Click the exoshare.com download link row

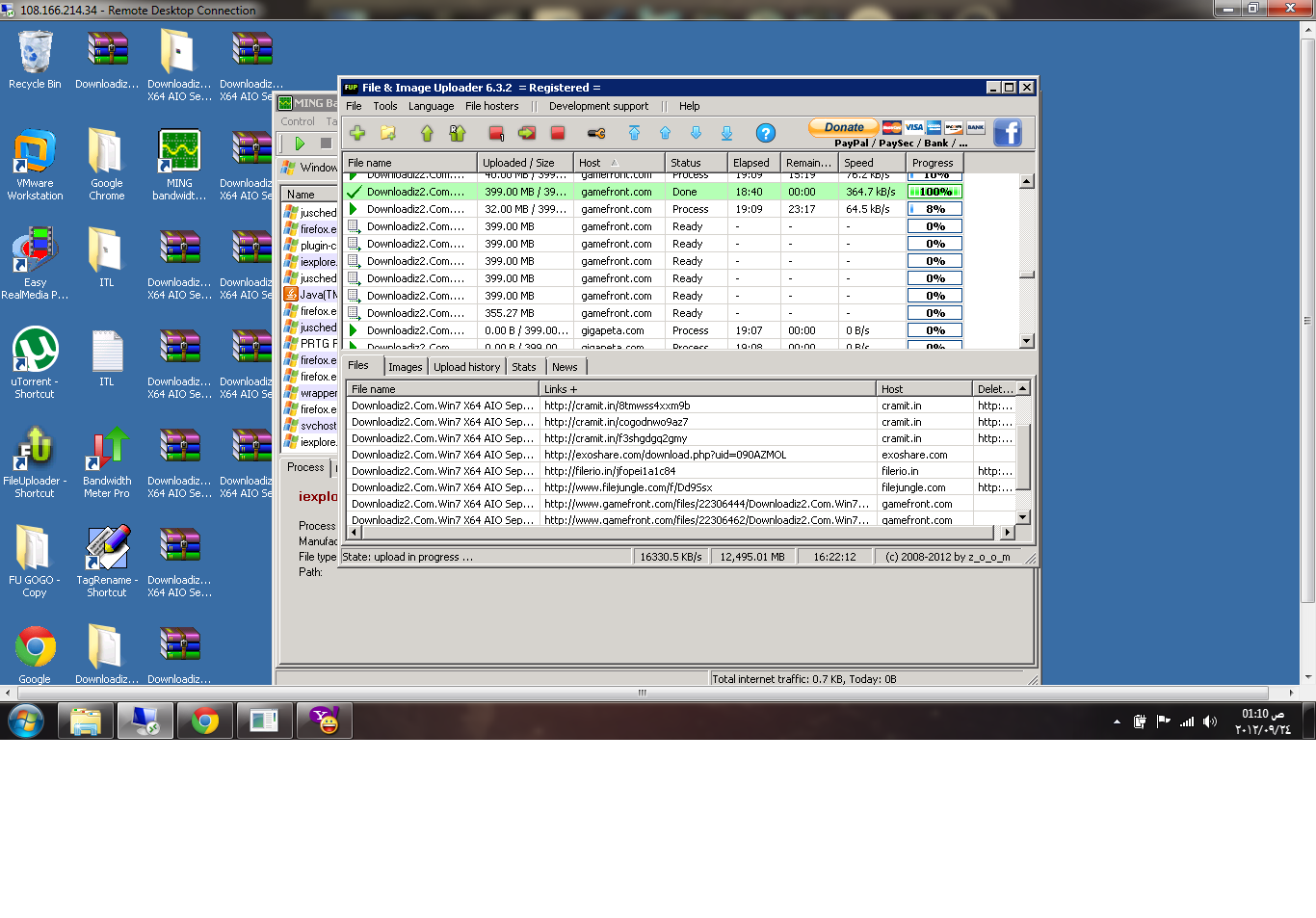[680, 455]
